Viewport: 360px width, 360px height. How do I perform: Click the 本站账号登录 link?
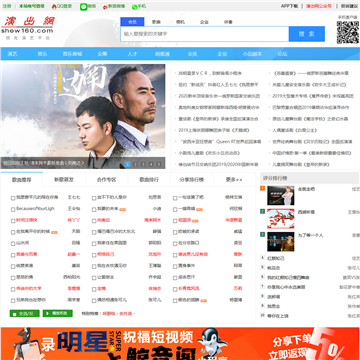pyautogui.click(x=32, y=6)
